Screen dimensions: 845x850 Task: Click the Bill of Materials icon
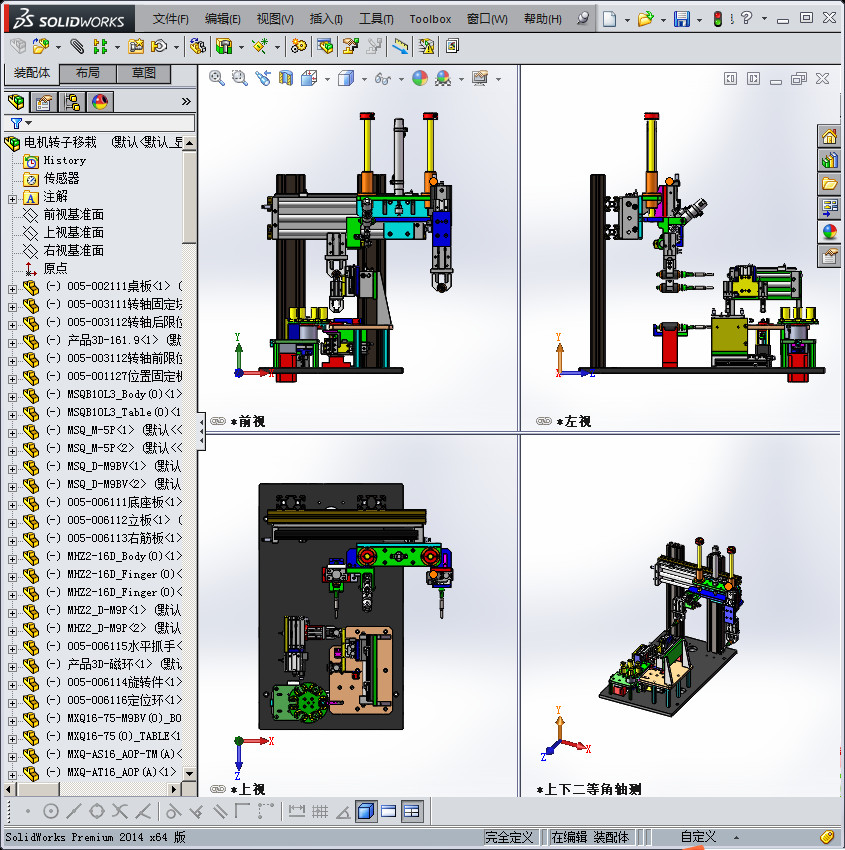(x=325, y=47)
